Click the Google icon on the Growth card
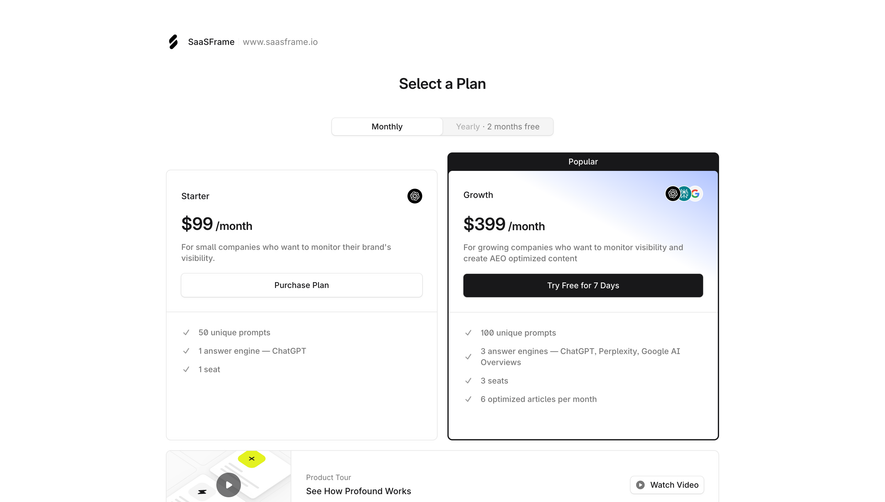885x502 pixels. point(696,194)
